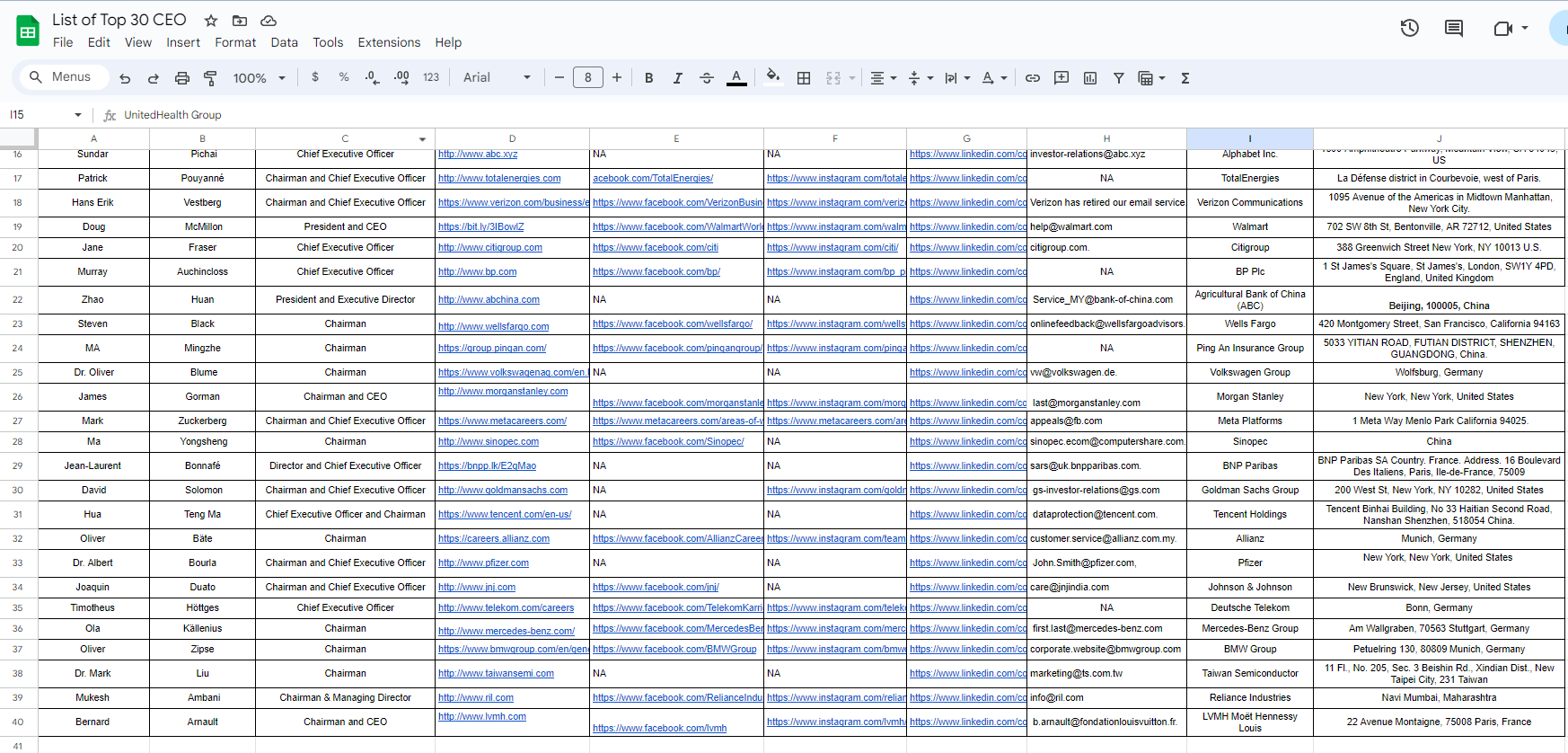This screenshot has height=753, width=1568.
Task: Open the cell I15 name box dropdown
Action: click(78, 115)
